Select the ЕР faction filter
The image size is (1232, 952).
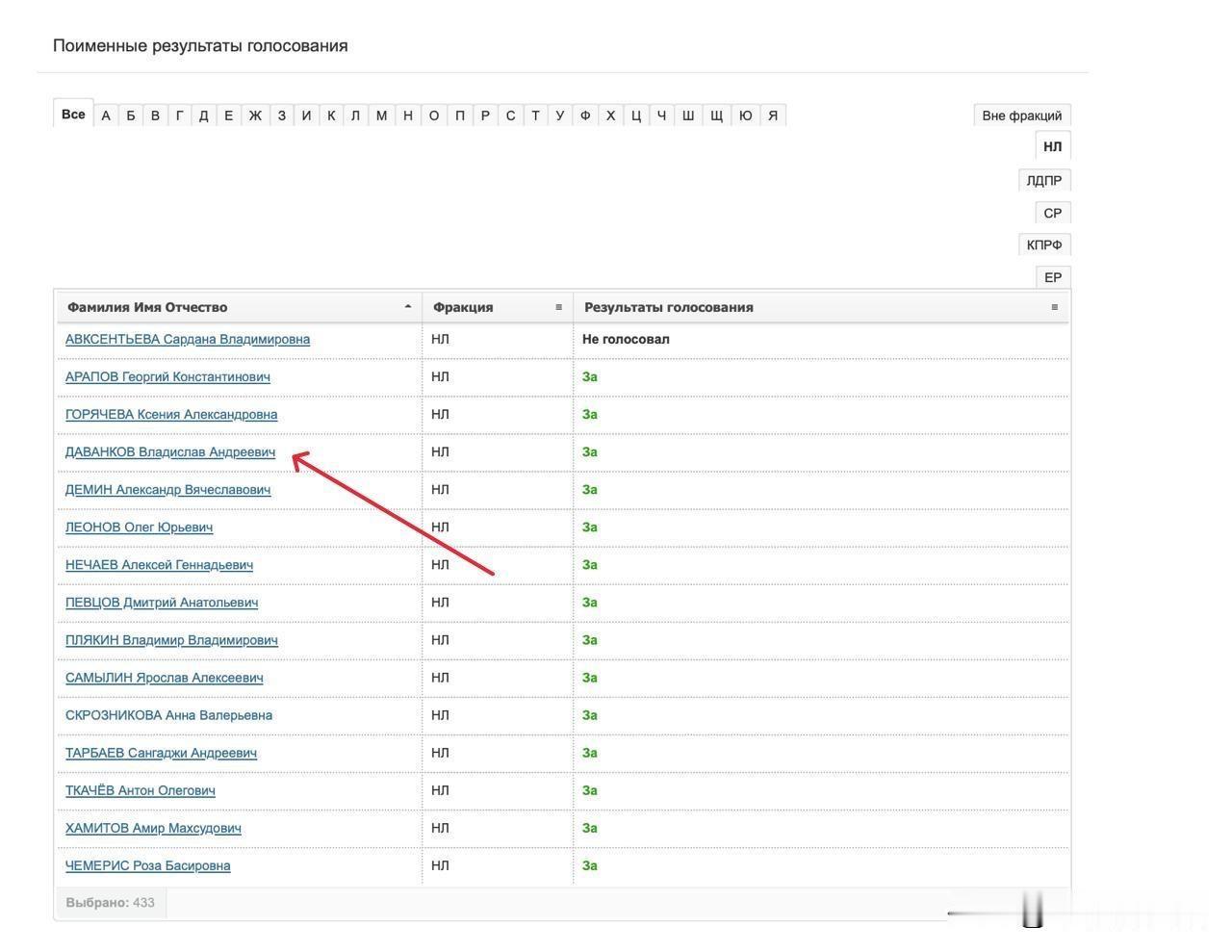tap(1053, 277)
